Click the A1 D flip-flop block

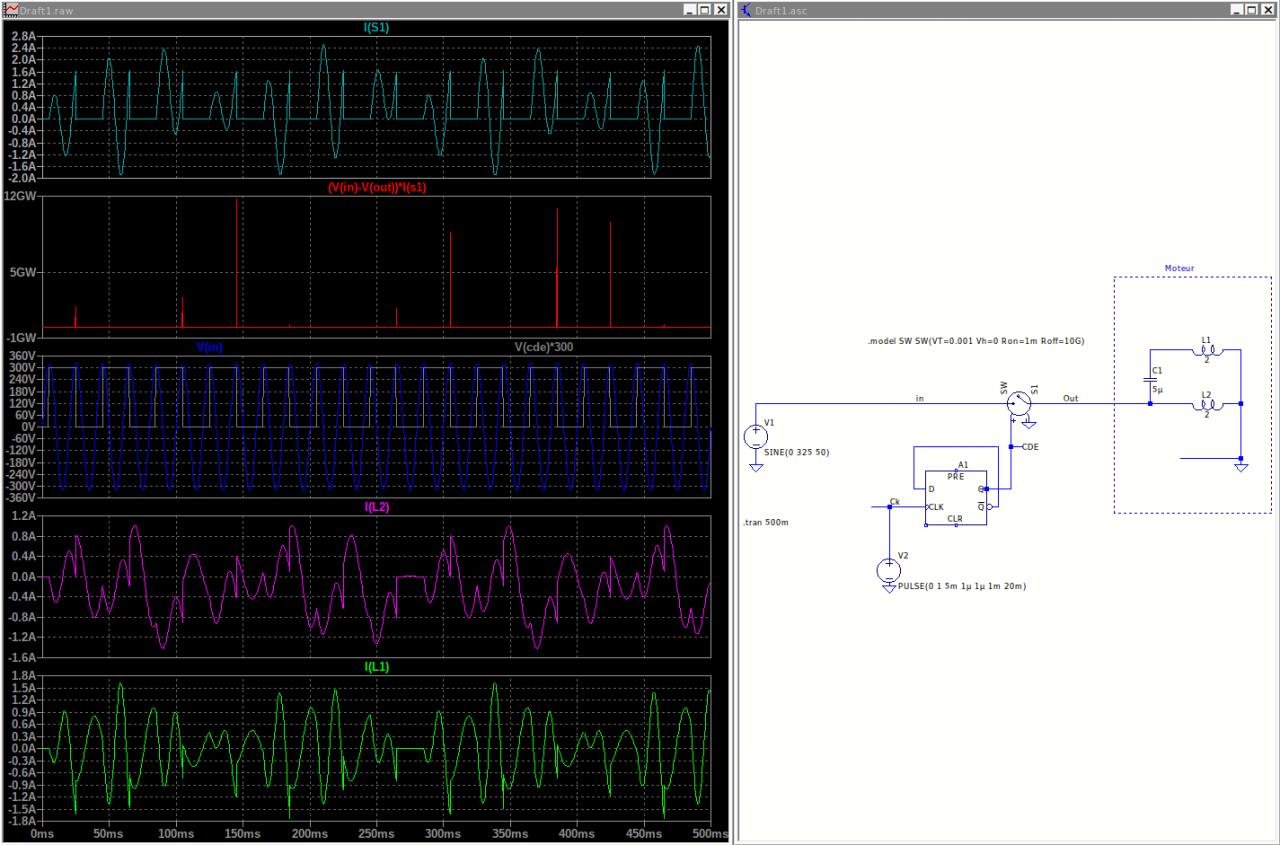tap(955, 497)
